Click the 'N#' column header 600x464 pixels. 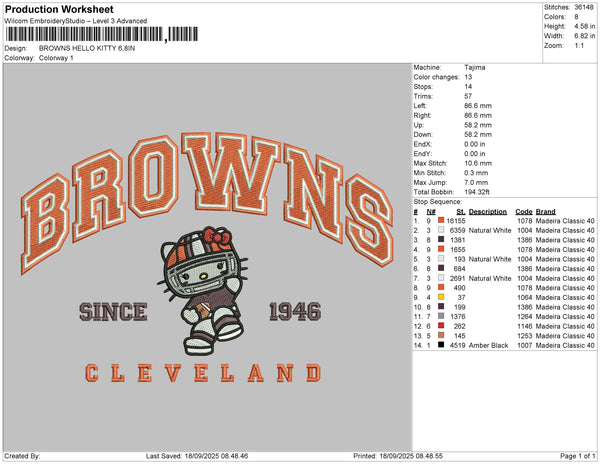431,212
